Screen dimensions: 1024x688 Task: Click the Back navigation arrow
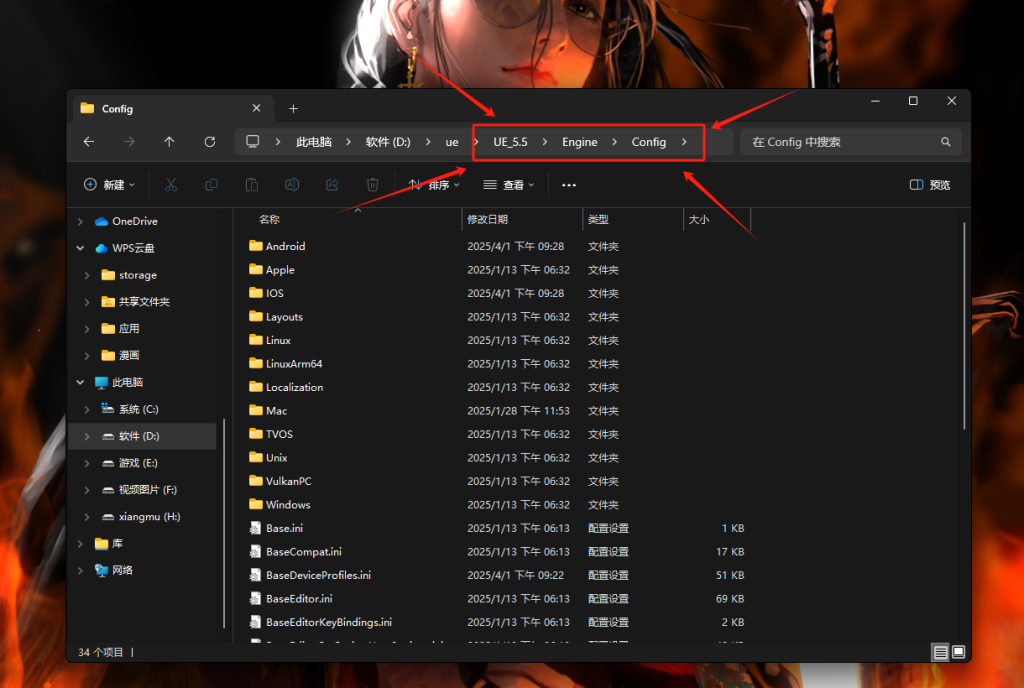89,142
